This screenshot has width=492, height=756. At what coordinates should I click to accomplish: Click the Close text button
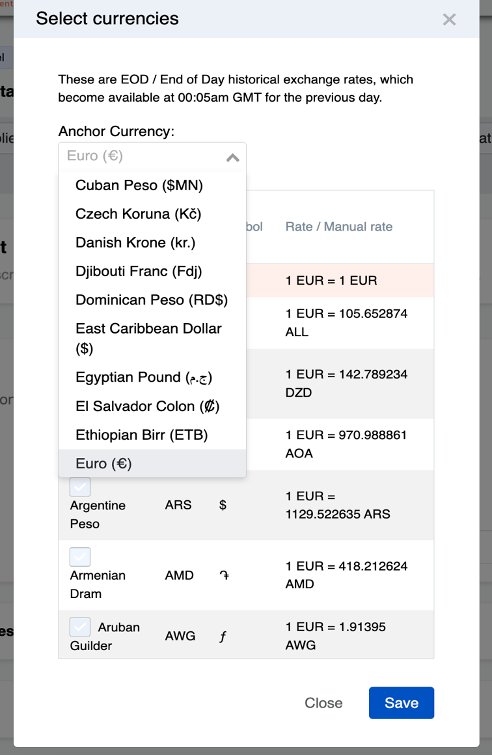[323, 703]
